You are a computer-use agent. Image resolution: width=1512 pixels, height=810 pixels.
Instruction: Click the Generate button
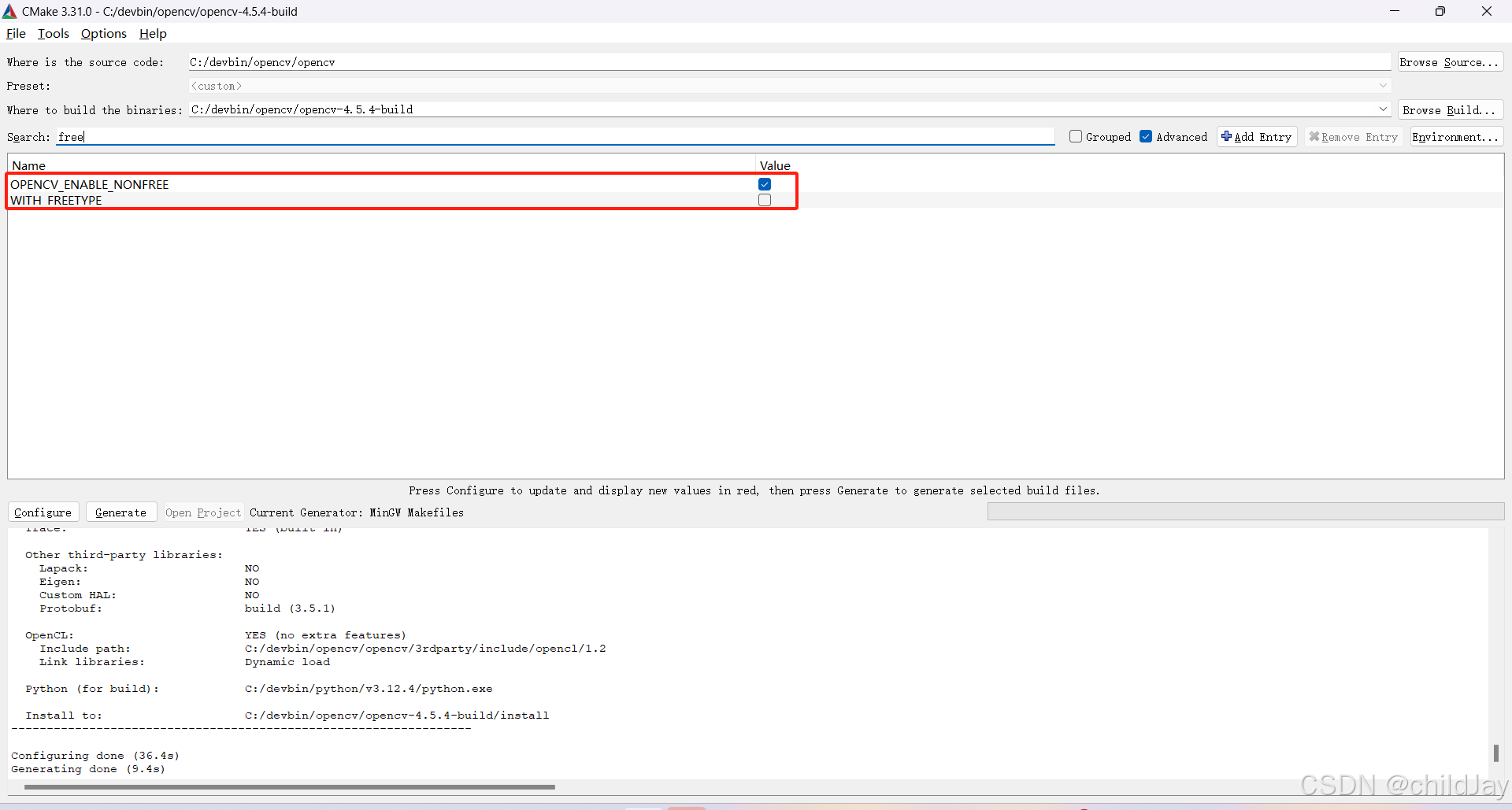(x=121, y=512)
